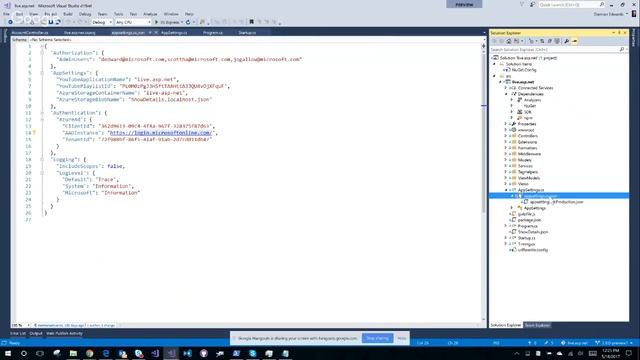
Task: Click the GitHub icon in the taskbar
Action: pyautogui.click(x=204, y=353)
